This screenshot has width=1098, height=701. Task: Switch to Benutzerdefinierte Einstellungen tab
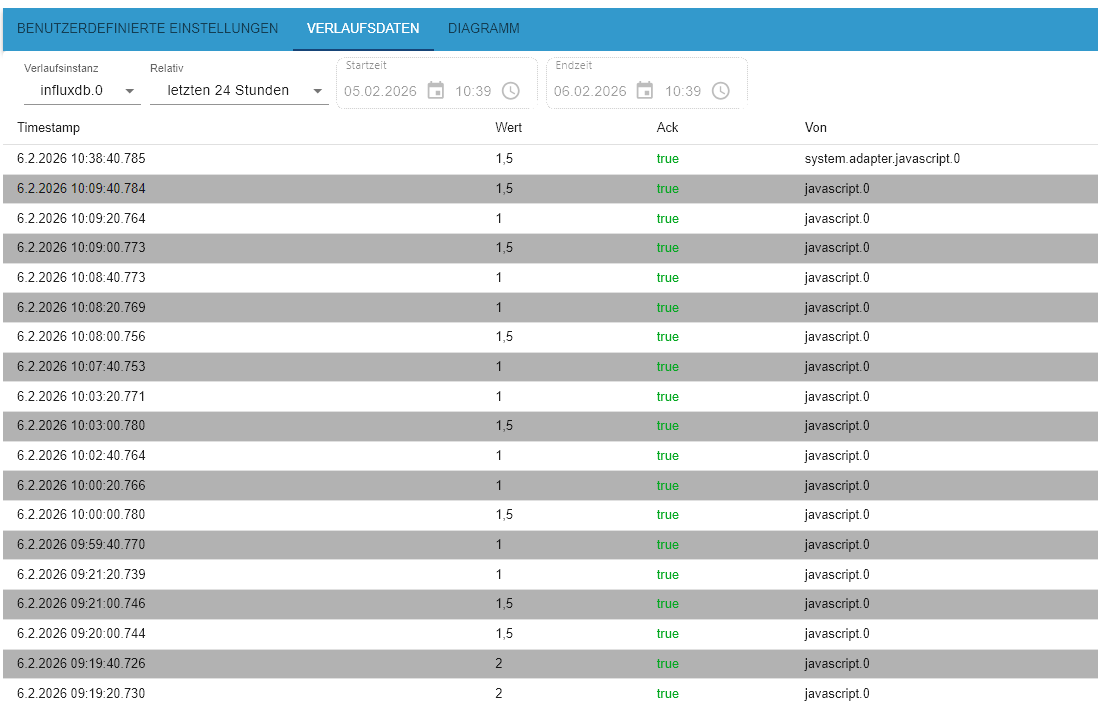click(147, 28)
